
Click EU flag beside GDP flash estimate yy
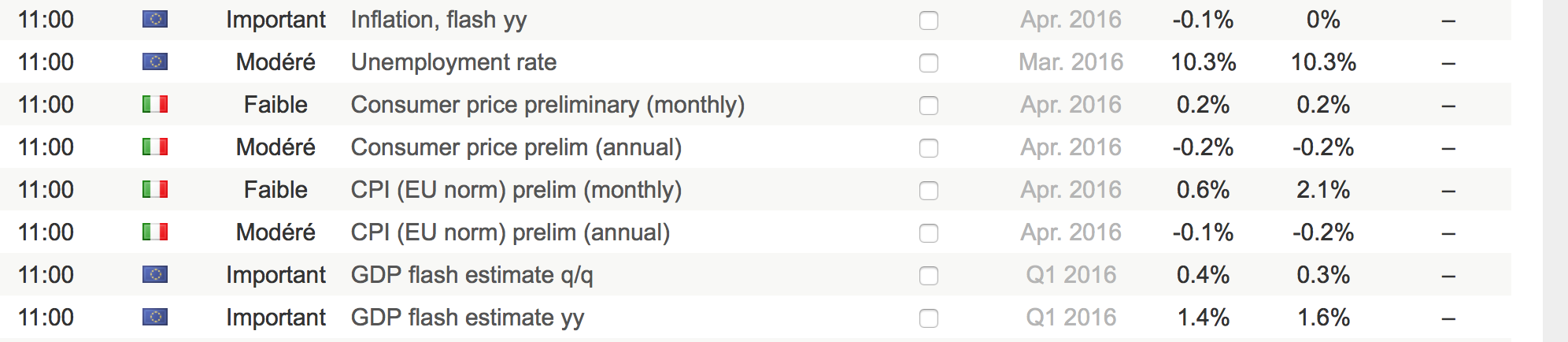click(155, 317)
